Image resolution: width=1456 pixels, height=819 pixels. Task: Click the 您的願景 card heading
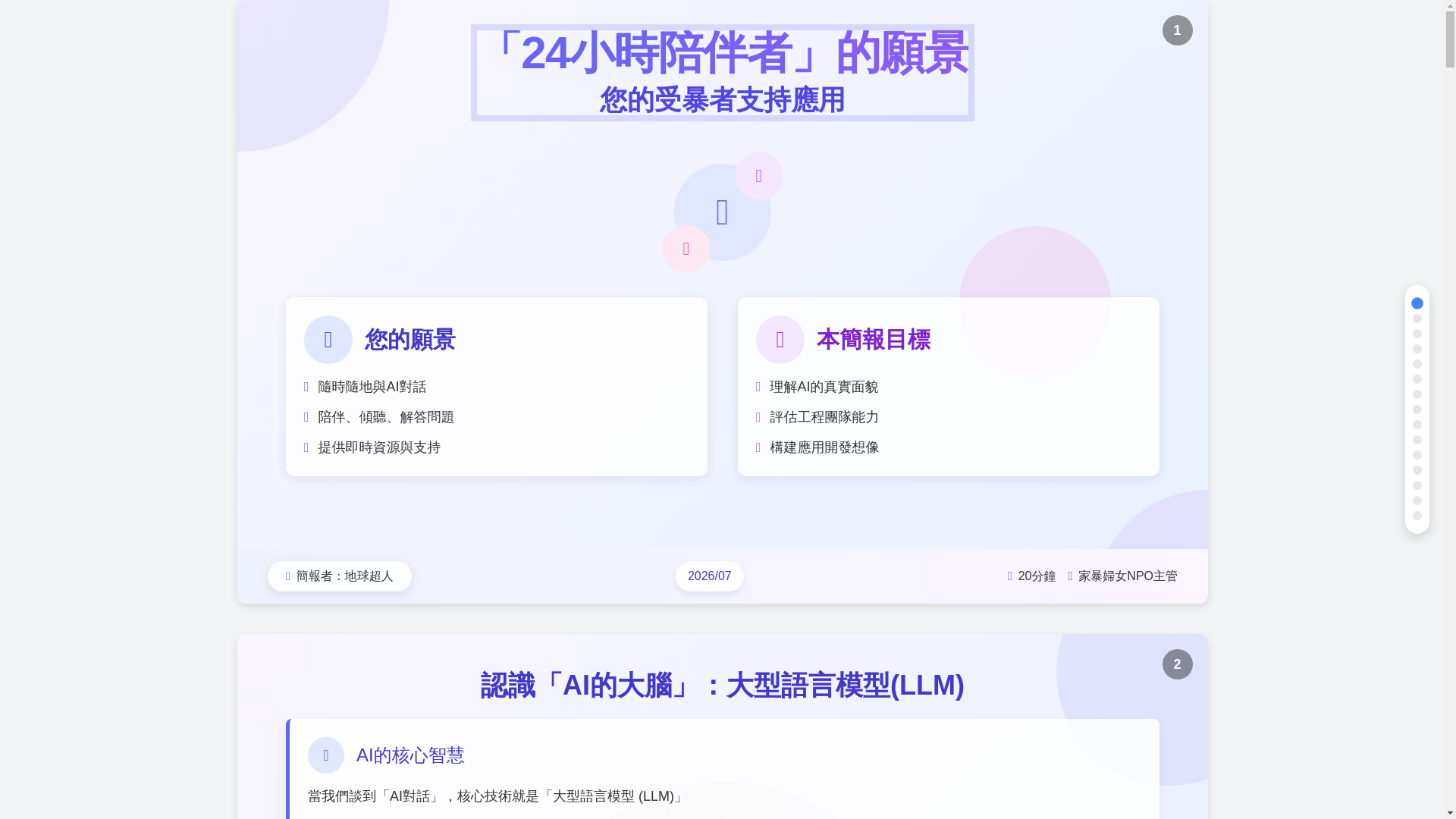click(409, 340)
